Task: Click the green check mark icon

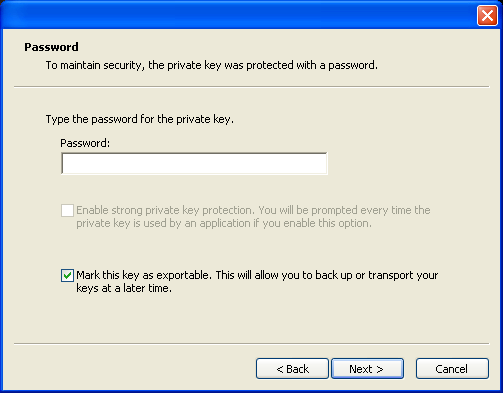Action: coord(67,275)
